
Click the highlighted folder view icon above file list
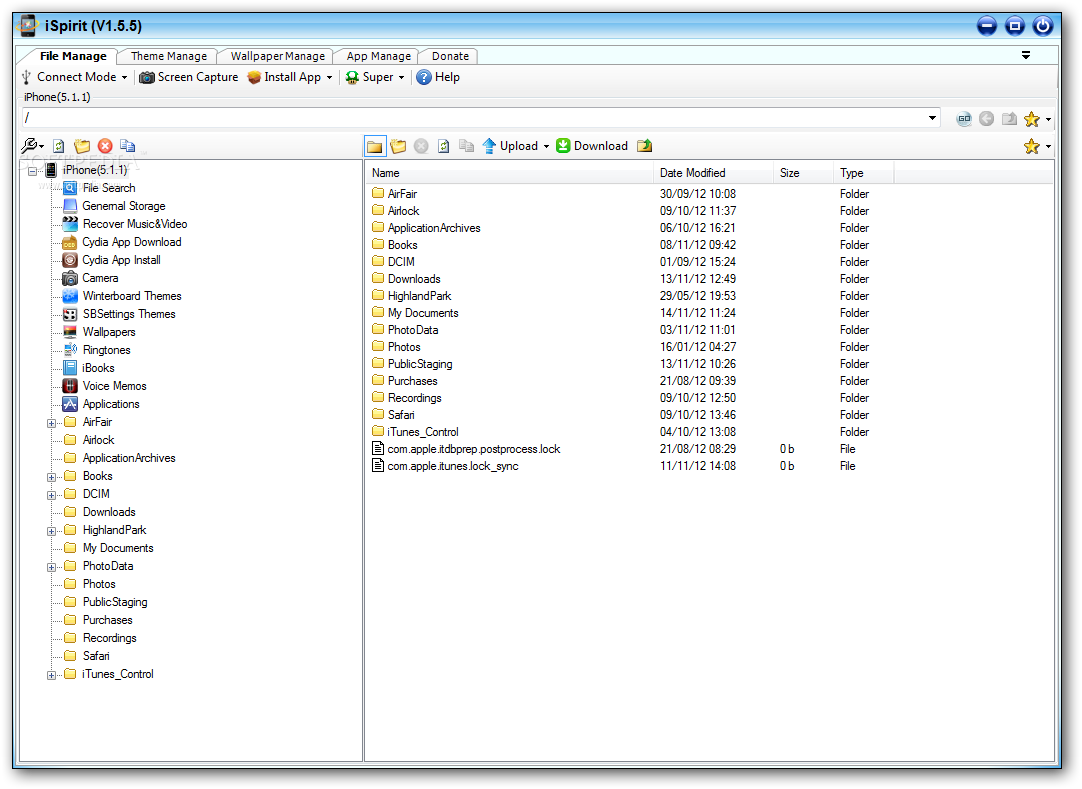tap(375, 146)
